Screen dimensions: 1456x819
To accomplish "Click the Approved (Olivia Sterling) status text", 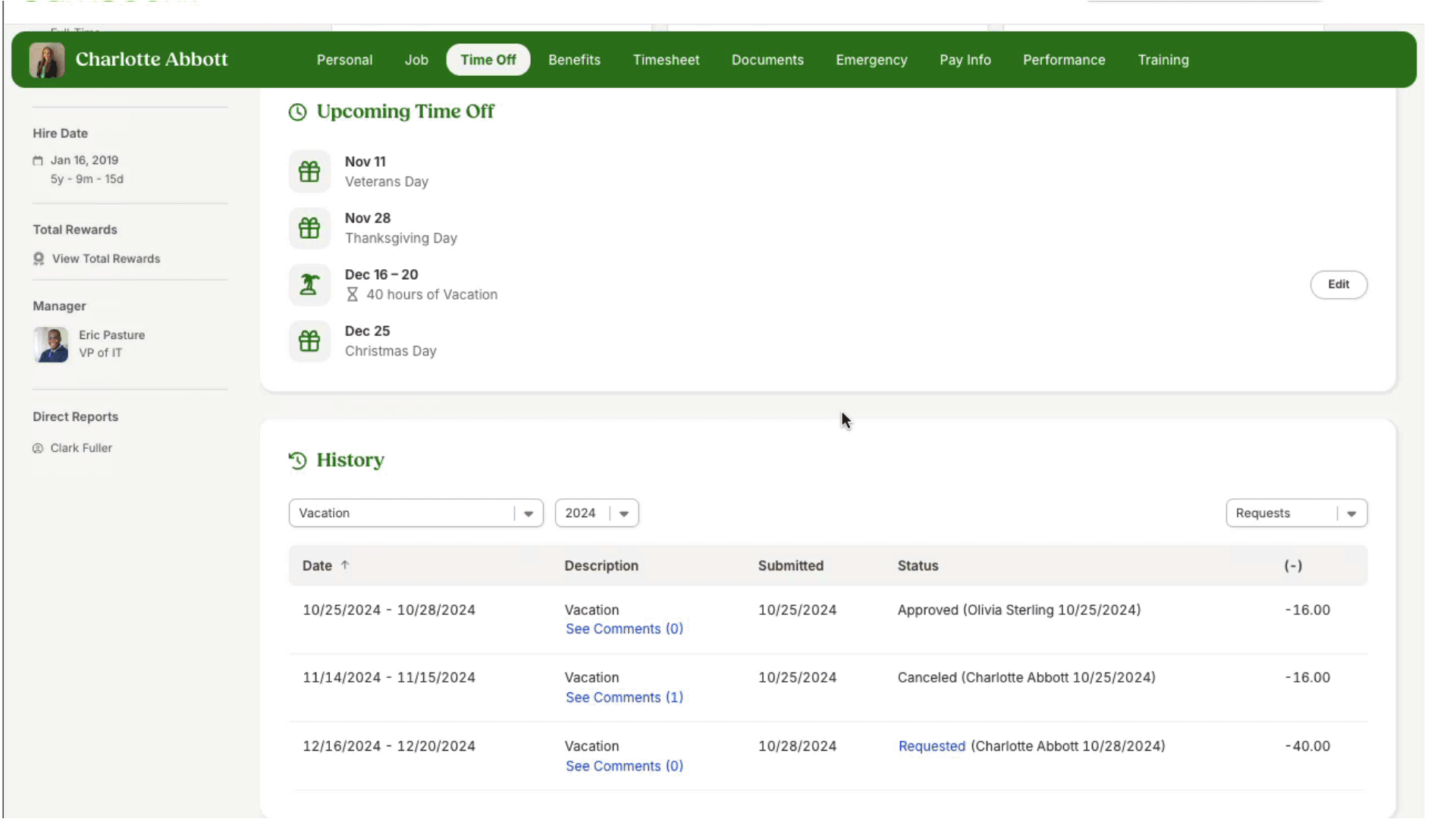I will pyautogui.click(x=1019, y=610).
